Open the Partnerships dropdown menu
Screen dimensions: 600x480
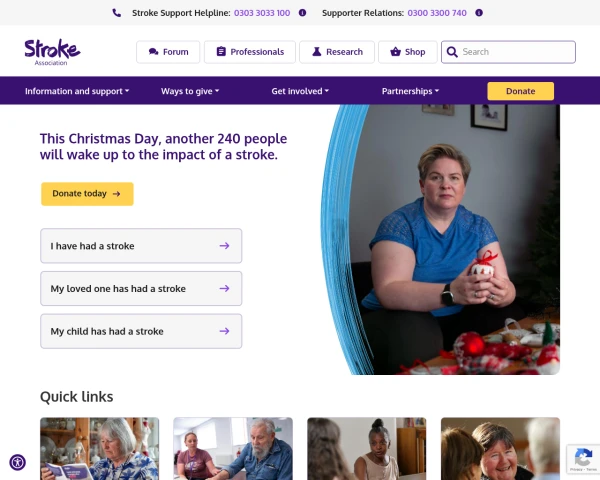[x=410, y=91]
